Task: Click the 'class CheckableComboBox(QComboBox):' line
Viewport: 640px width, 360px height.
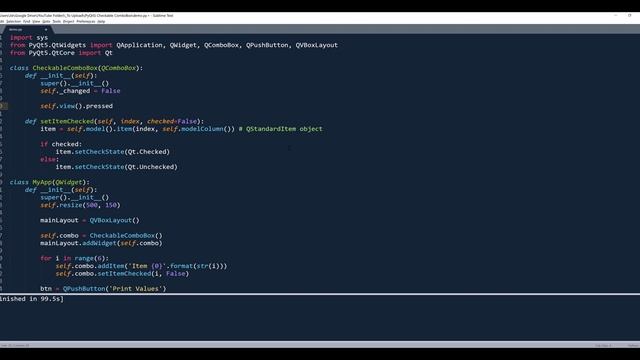Action: coord(76,68)
